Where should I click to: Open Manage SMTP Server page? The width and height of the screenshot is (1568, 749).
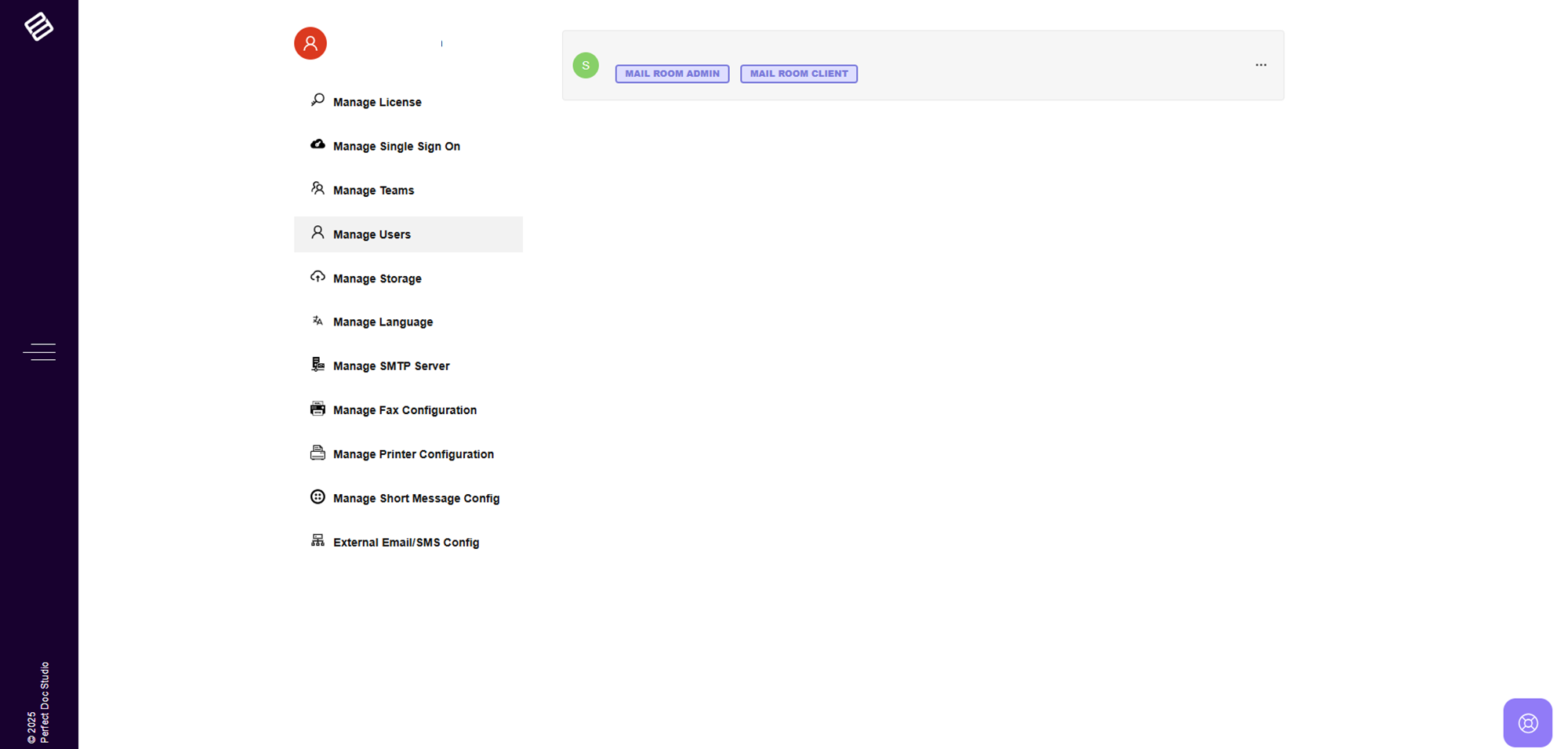coord(391,366)
